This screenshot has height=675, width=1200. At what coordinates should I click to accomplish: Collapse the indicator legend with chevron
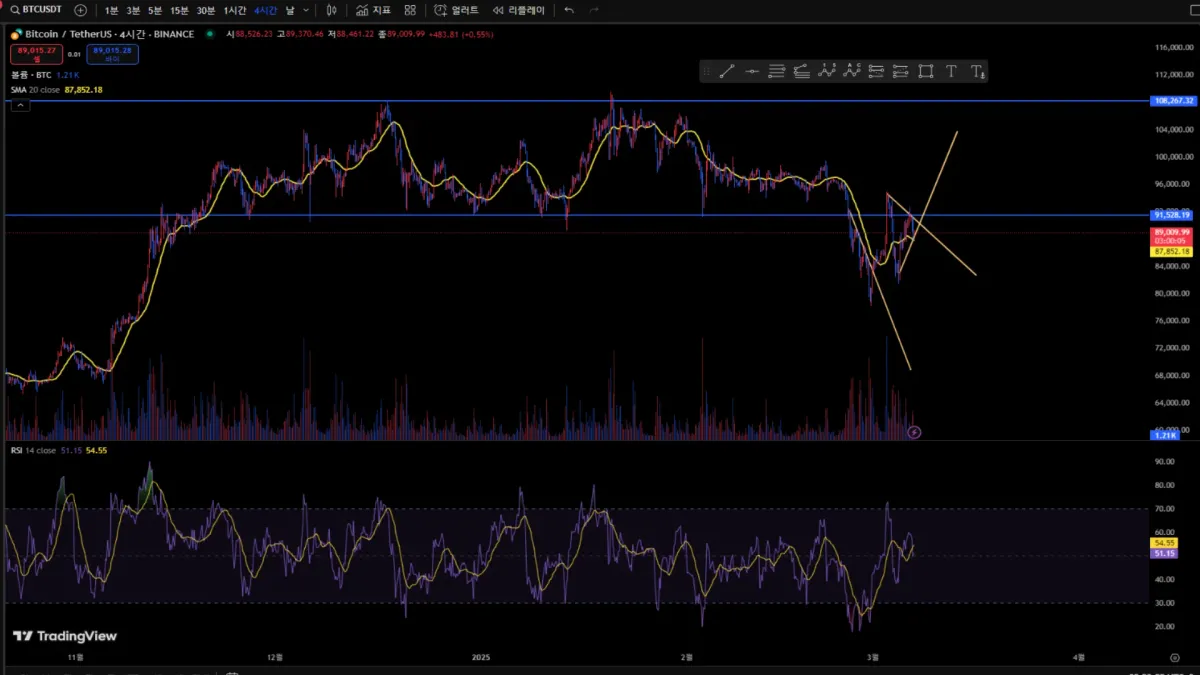pos(19,104)
